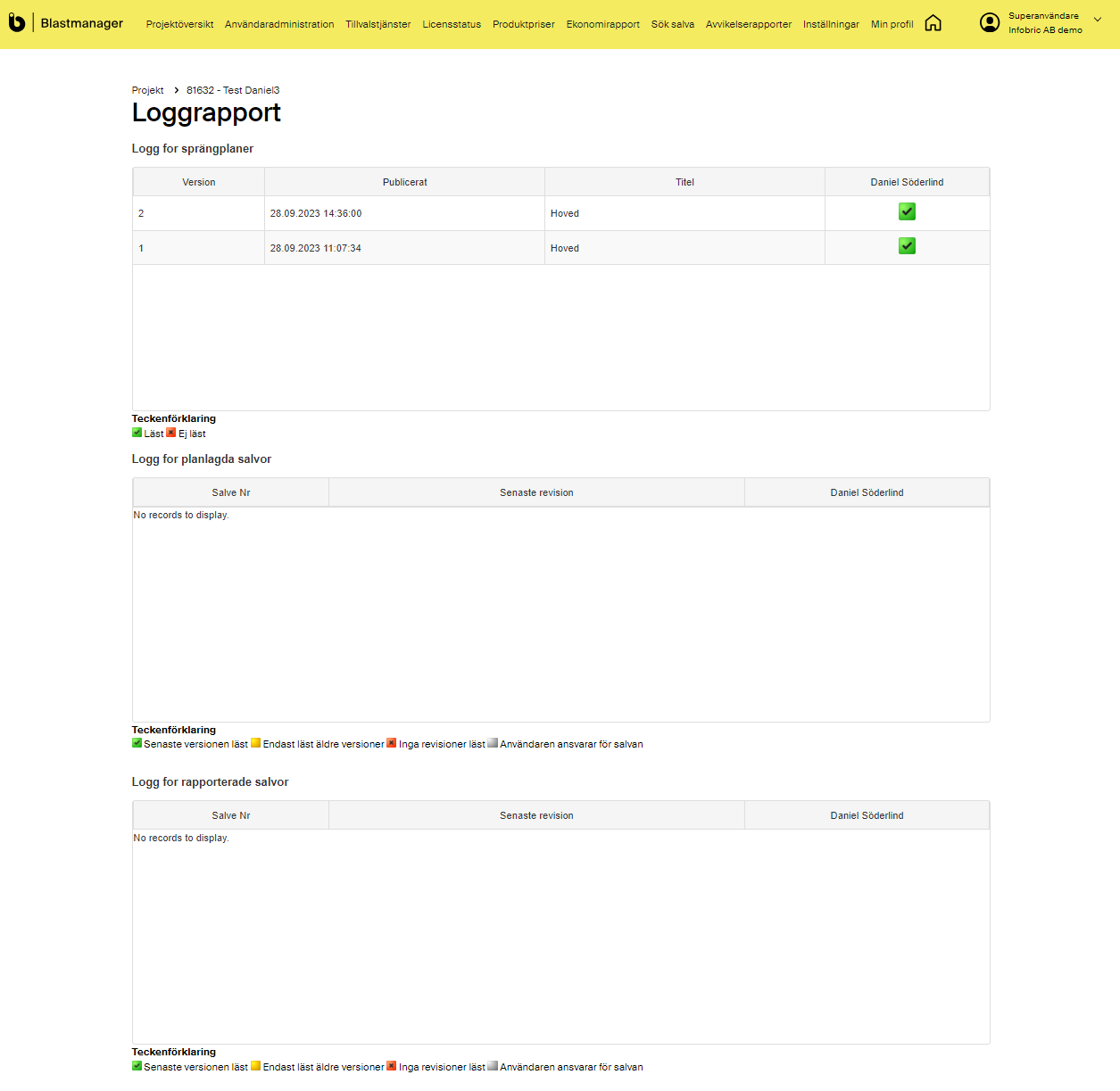Open Licensstatus menu item

[452, 24]
